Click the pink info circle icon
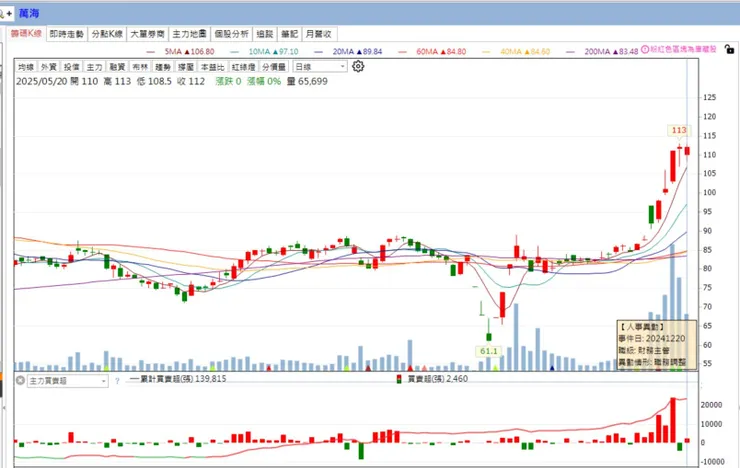The width and height of the screenshot is (740, 468). click(645, 50)
